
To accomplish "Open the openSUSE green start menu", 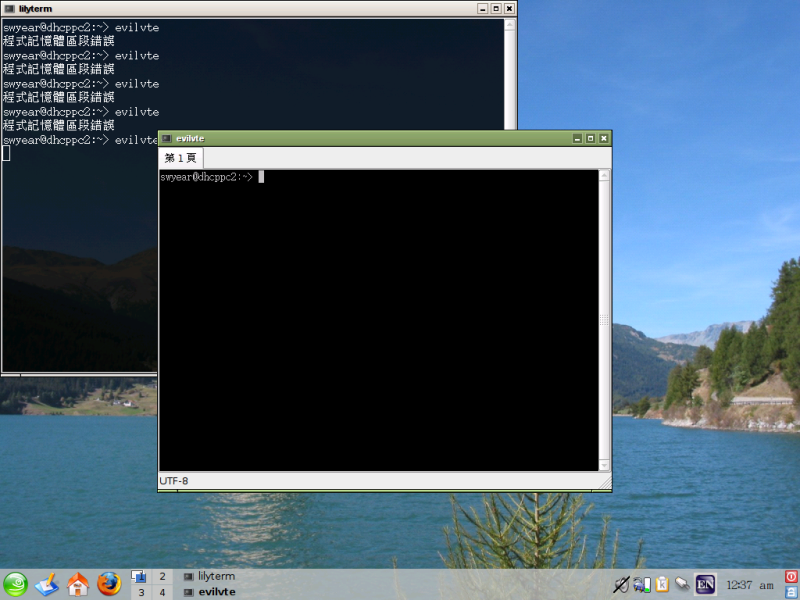I will [x=16, y=584].
